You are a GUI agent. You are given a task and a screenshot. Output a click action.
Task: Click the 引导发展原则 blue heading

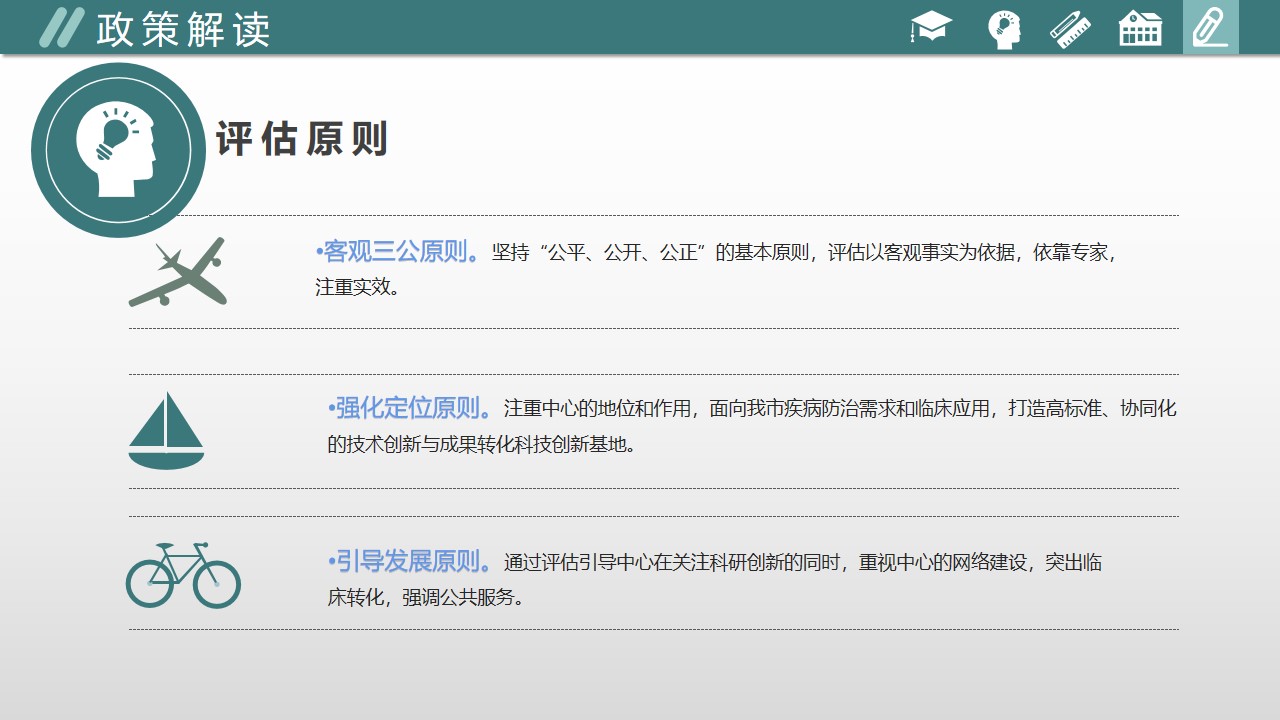tap(410, 562)
